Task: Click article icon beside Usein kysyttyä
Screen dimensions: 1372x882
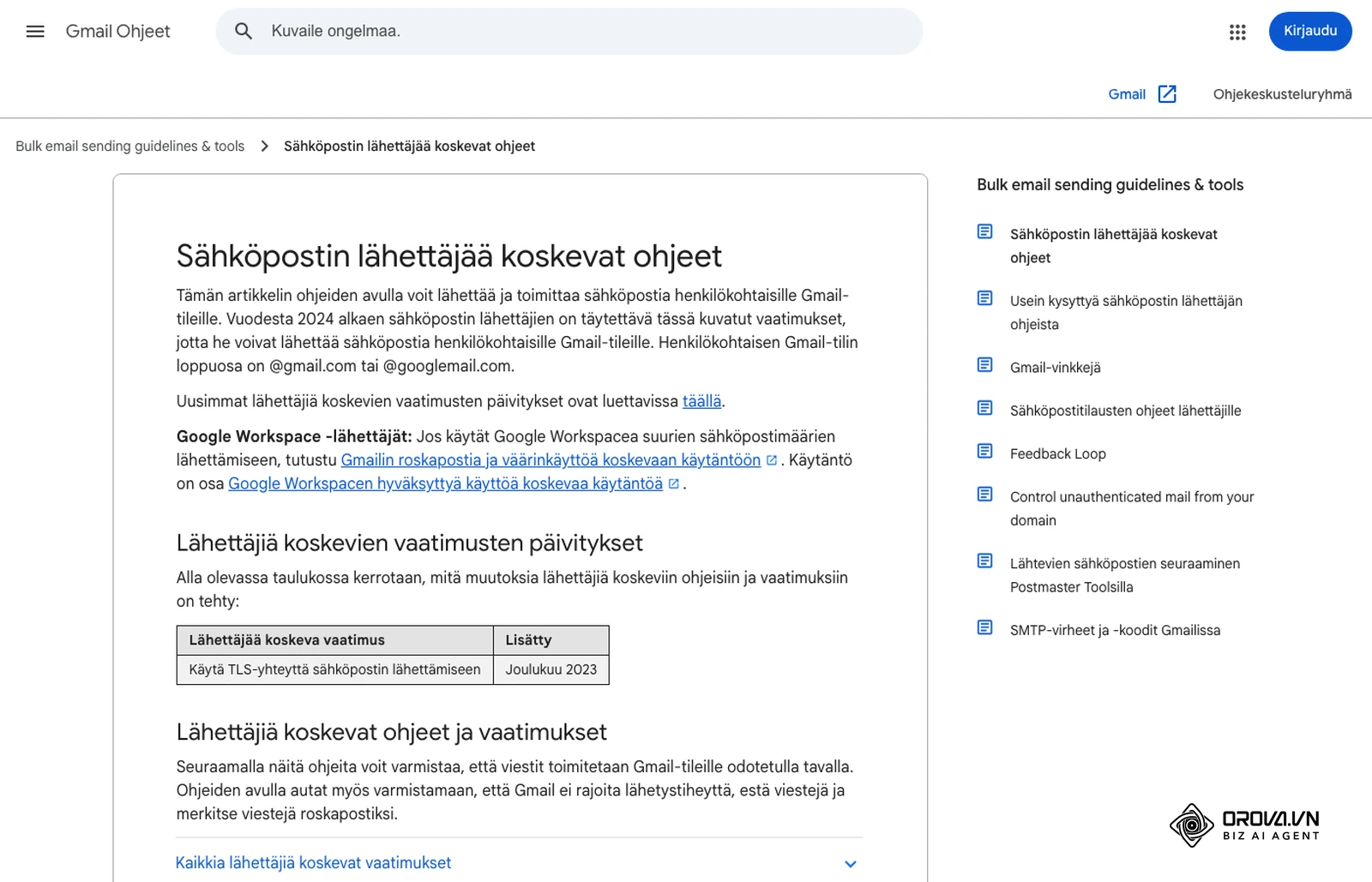Action: click(x=985, y=298)
